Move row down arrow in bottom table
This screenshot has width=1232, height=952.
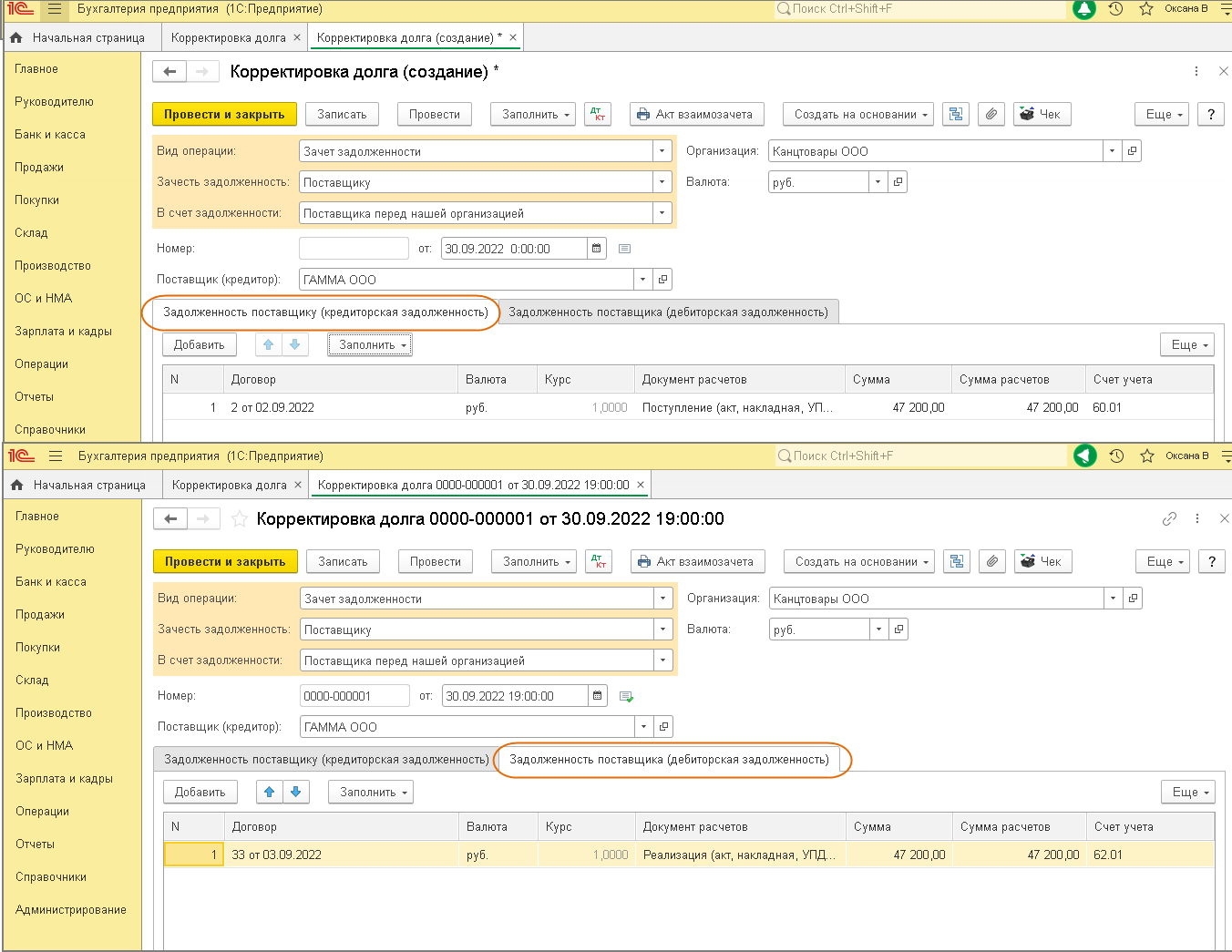pyautogui.click(x=295, y=793)
